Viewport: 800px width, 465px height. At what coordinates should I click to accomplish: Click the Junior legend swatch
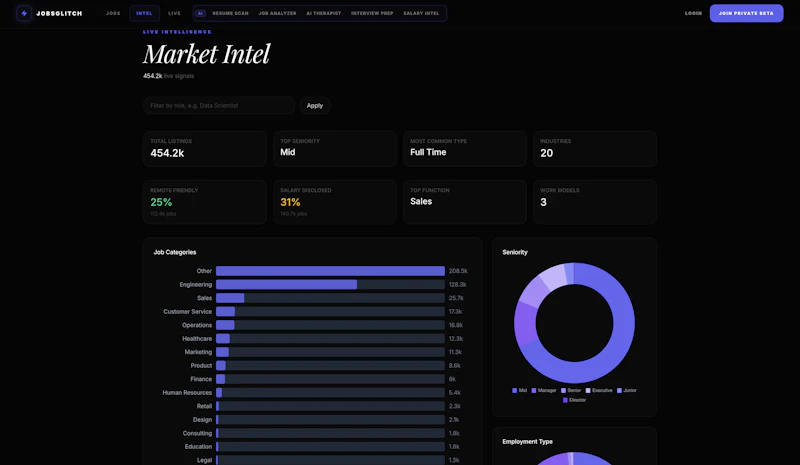[x=619, y=390]
